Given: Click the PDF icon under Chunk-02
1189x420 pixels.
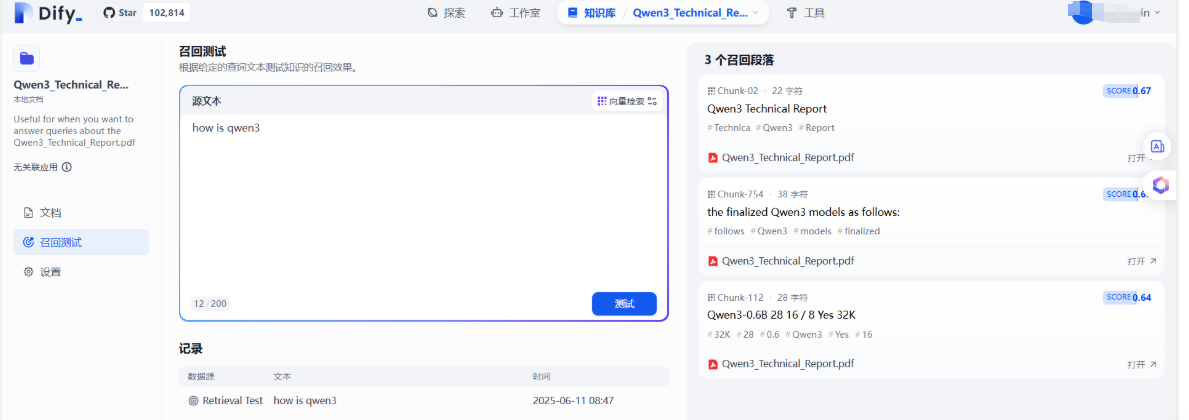Looking at the screenshot, I should [x=713, y=158].
